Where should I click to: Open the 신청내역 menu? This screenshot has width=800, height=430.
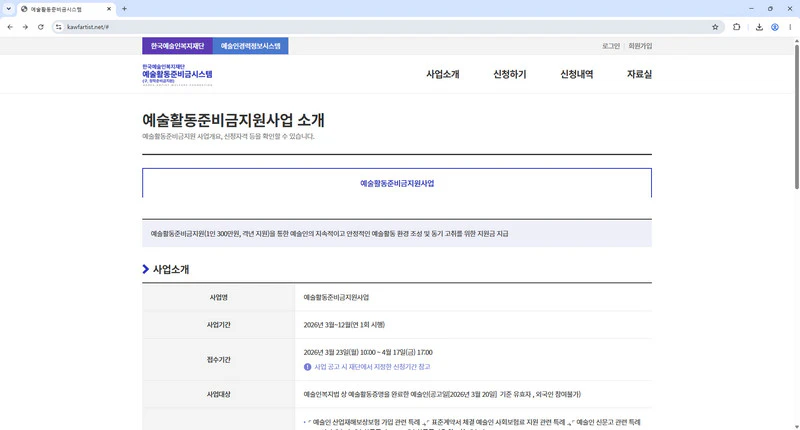coord(577,74)
